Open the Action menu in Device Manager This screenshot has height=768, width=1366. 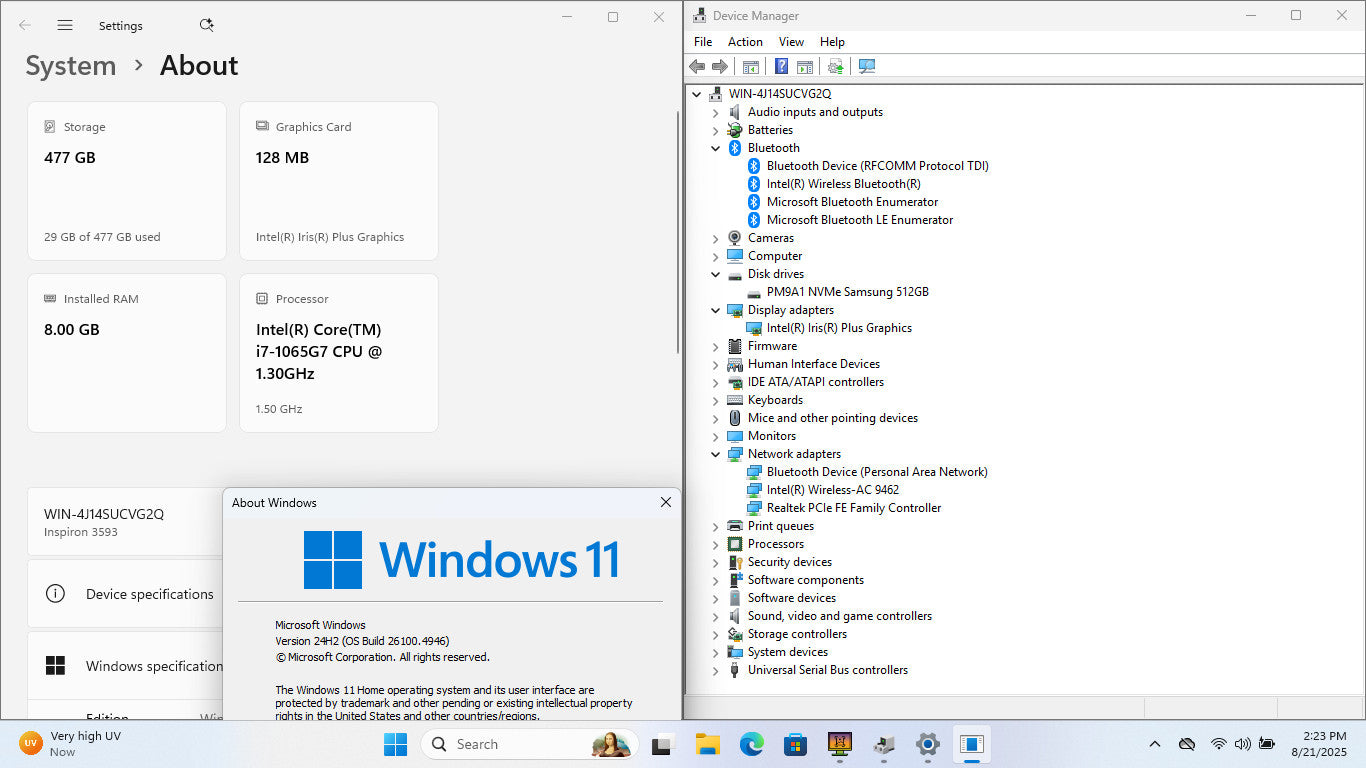tap(745, 42)
